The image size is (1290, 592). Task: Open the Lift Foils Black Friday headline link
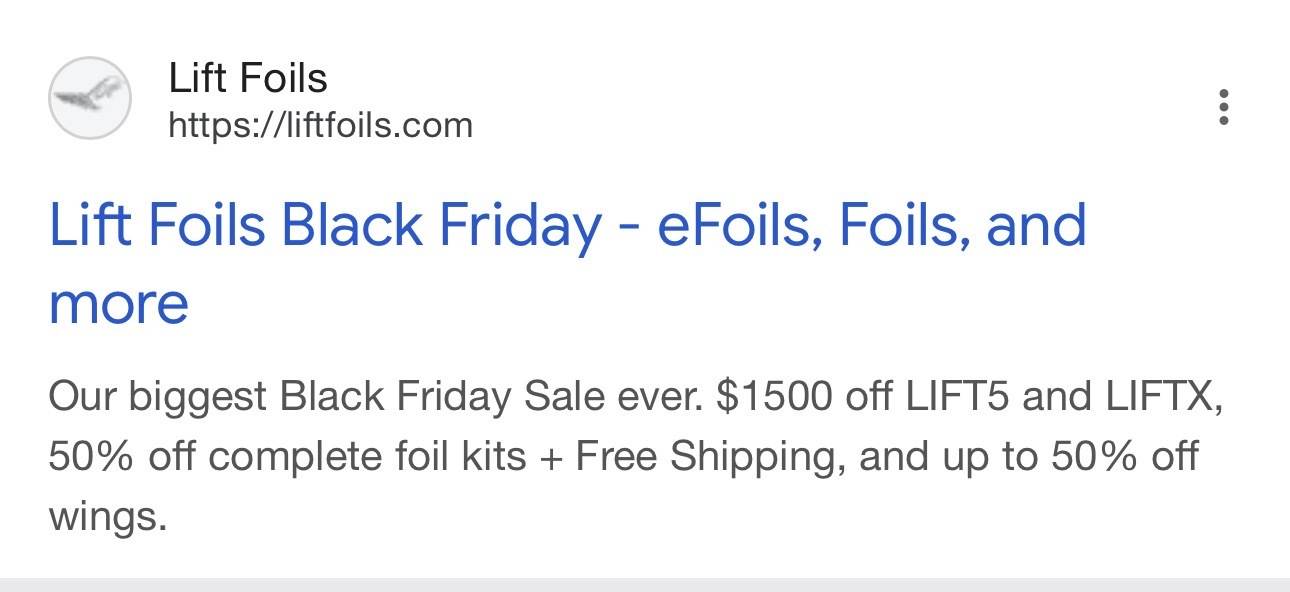point(566,226)
